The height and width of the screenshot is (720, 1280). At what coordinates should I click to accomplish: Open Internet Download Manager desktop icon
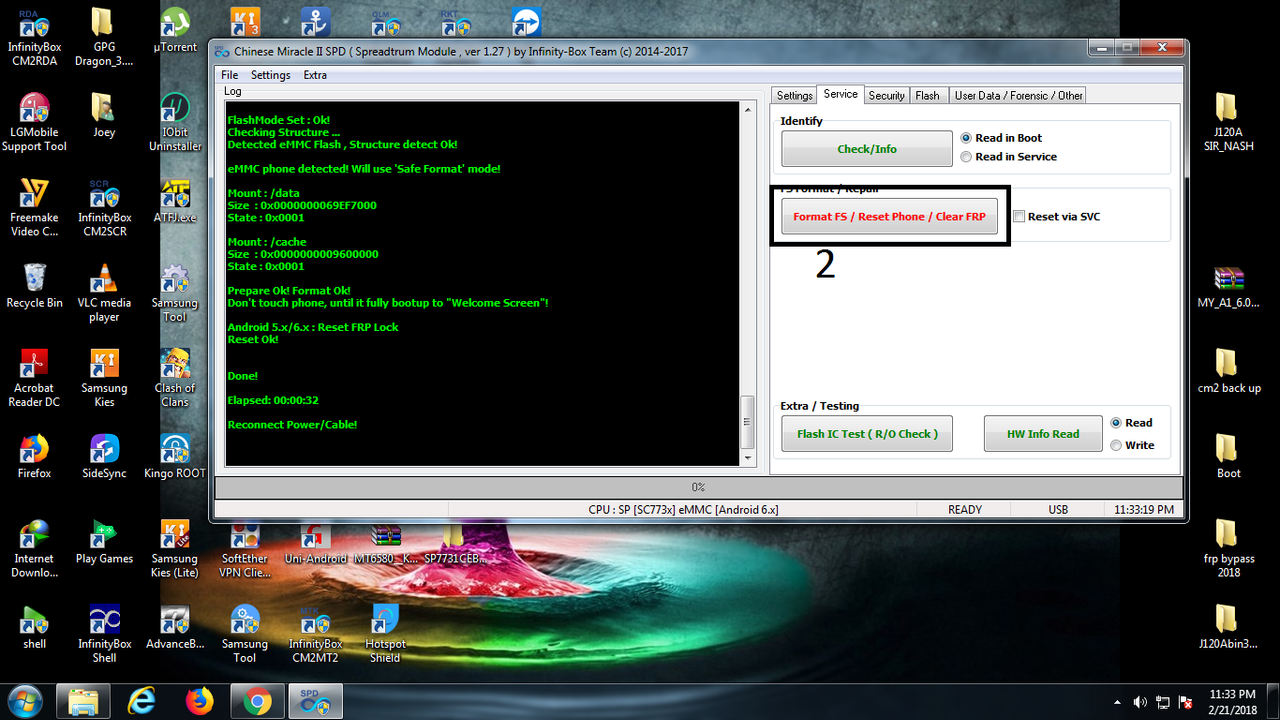[35, 549]
